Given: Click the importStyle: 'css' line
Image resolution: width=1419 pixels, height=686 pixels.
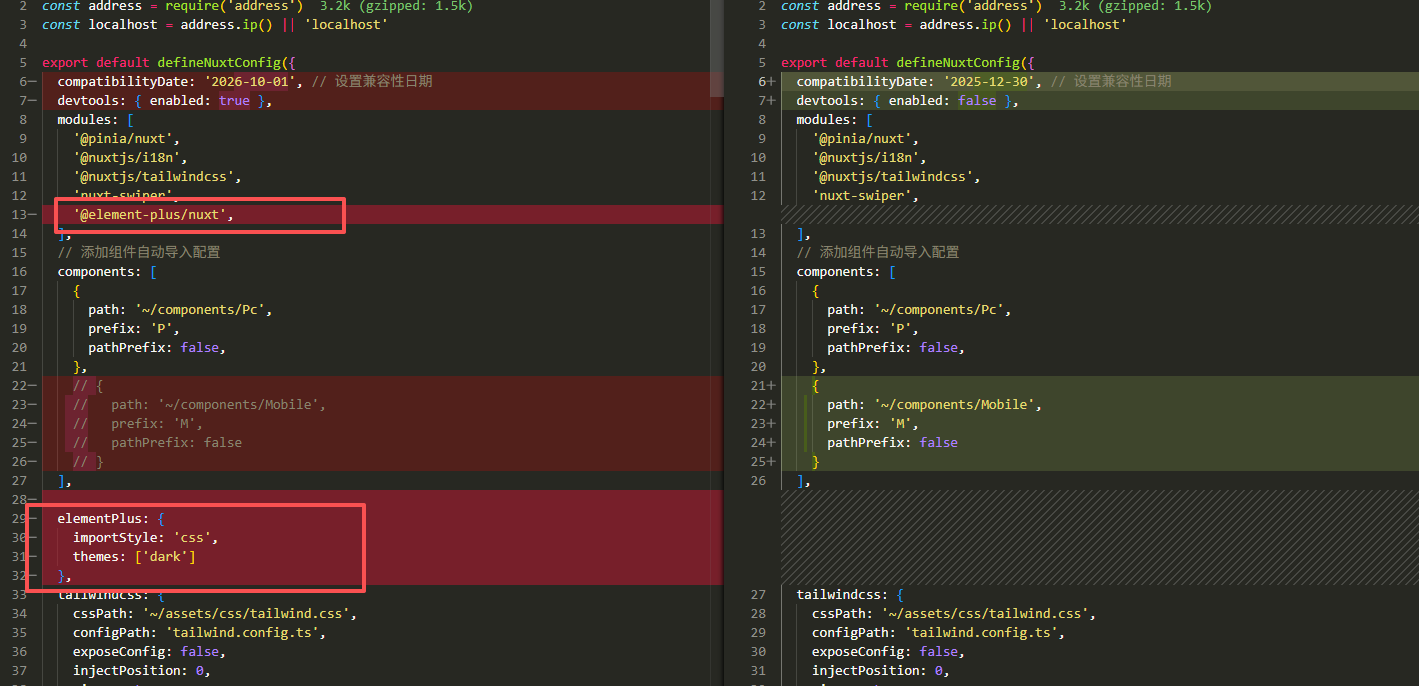Looking at the screenshot, I should click(x=145, y=537).
